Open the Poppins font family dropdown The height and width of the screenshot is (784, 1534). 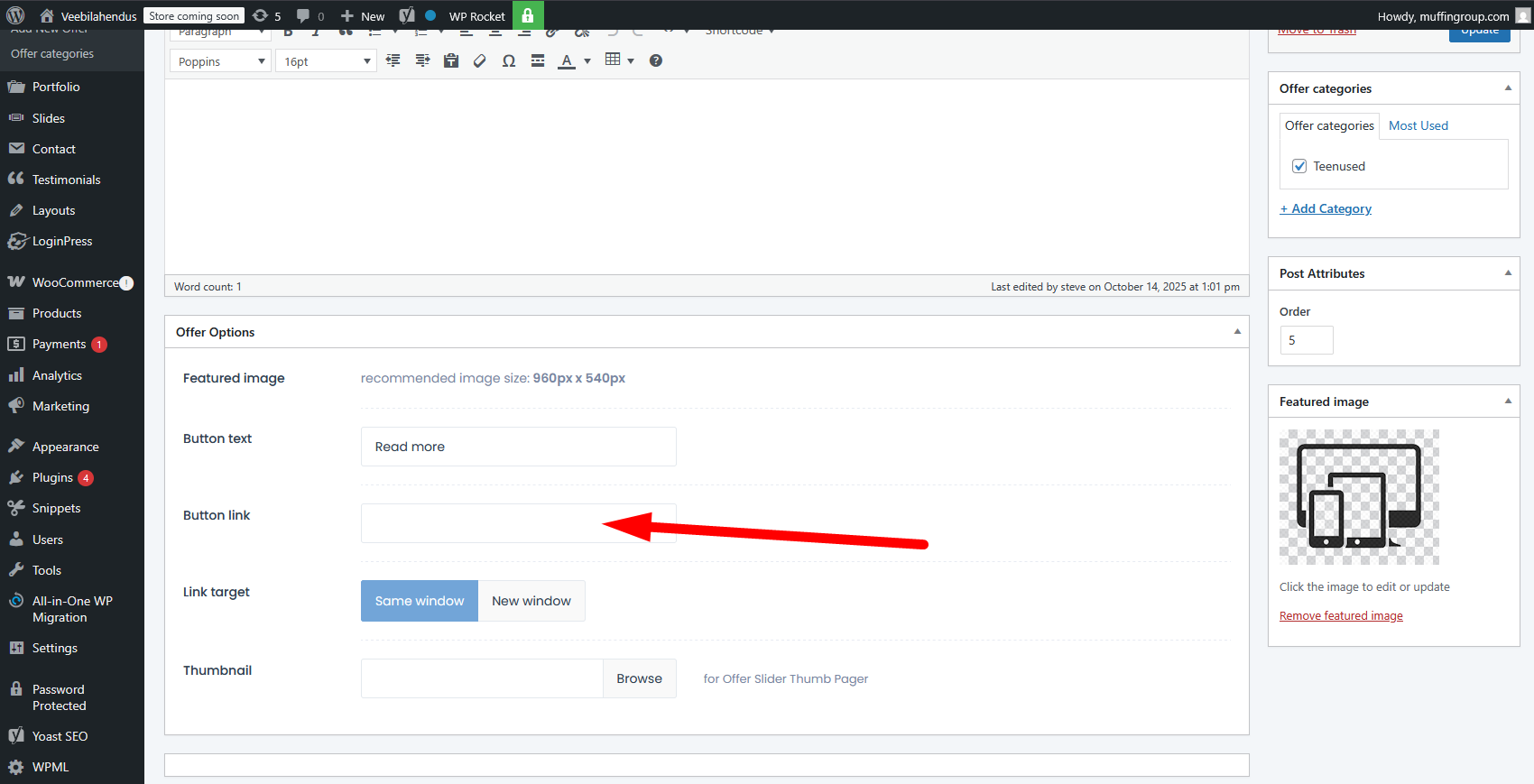220,61
